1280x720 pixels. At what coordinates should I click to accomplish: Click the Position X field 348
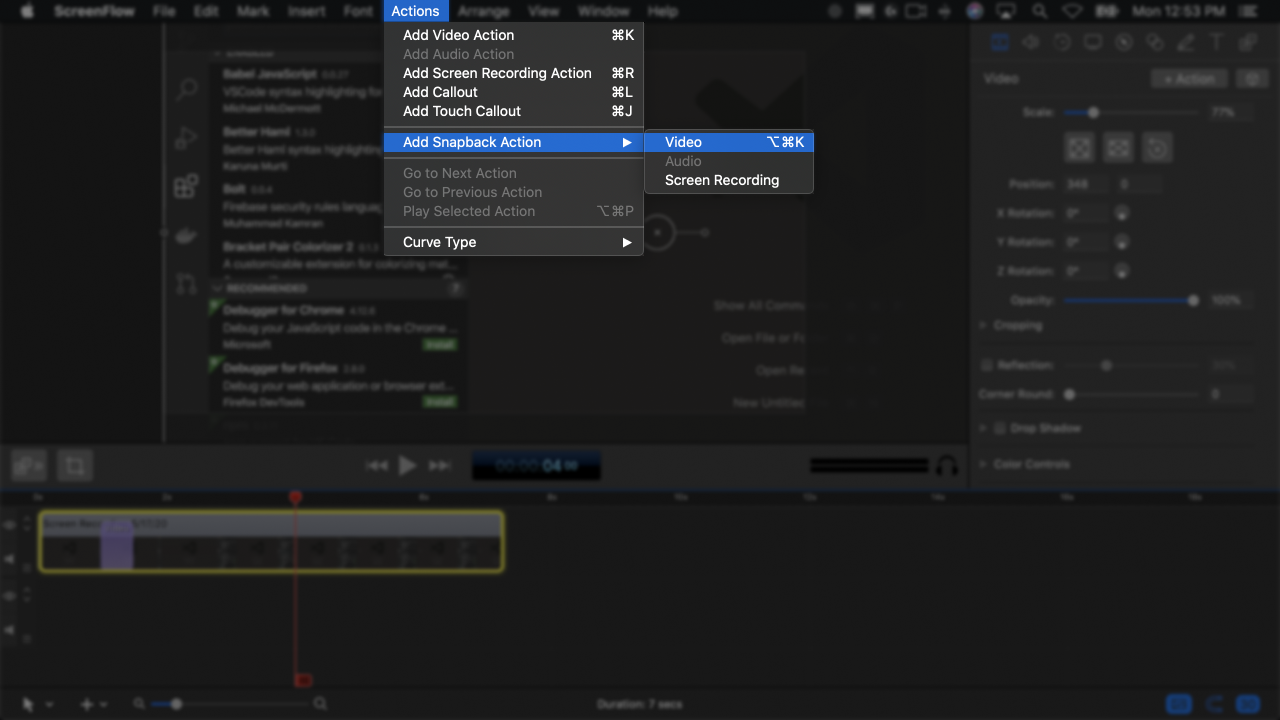1085,184
